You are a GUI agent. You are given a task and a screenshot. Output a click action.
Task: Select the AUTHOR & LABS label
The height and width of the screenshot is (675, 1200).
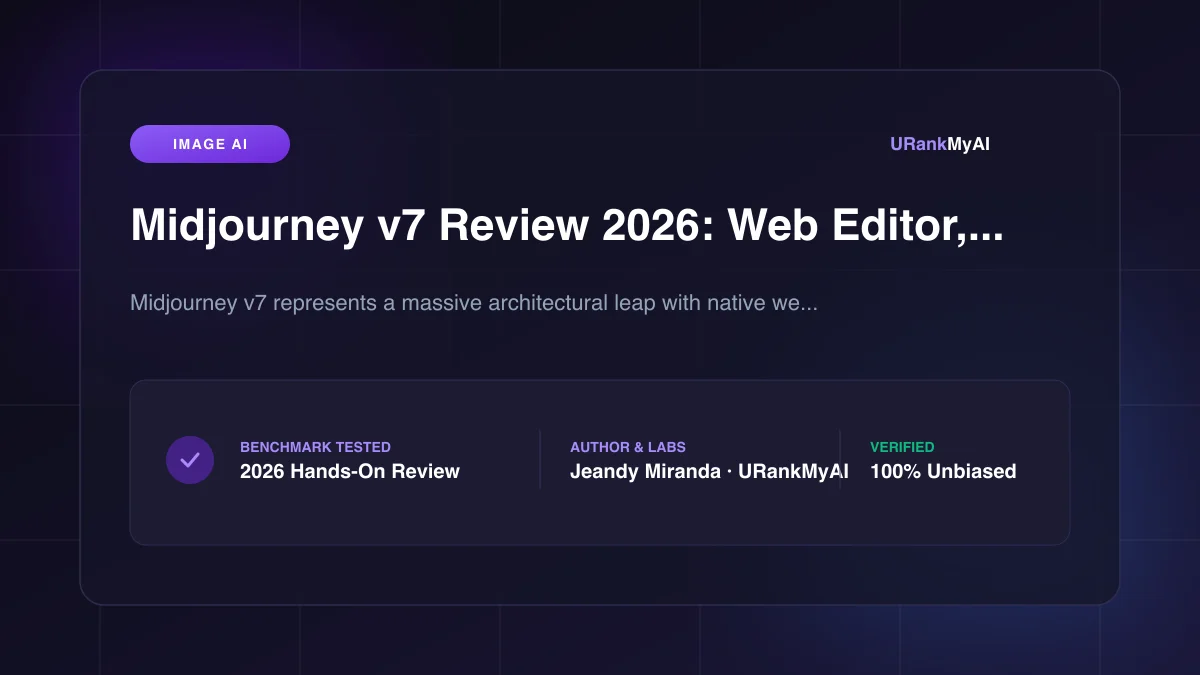pyautogui.click(x=628, y=447)
